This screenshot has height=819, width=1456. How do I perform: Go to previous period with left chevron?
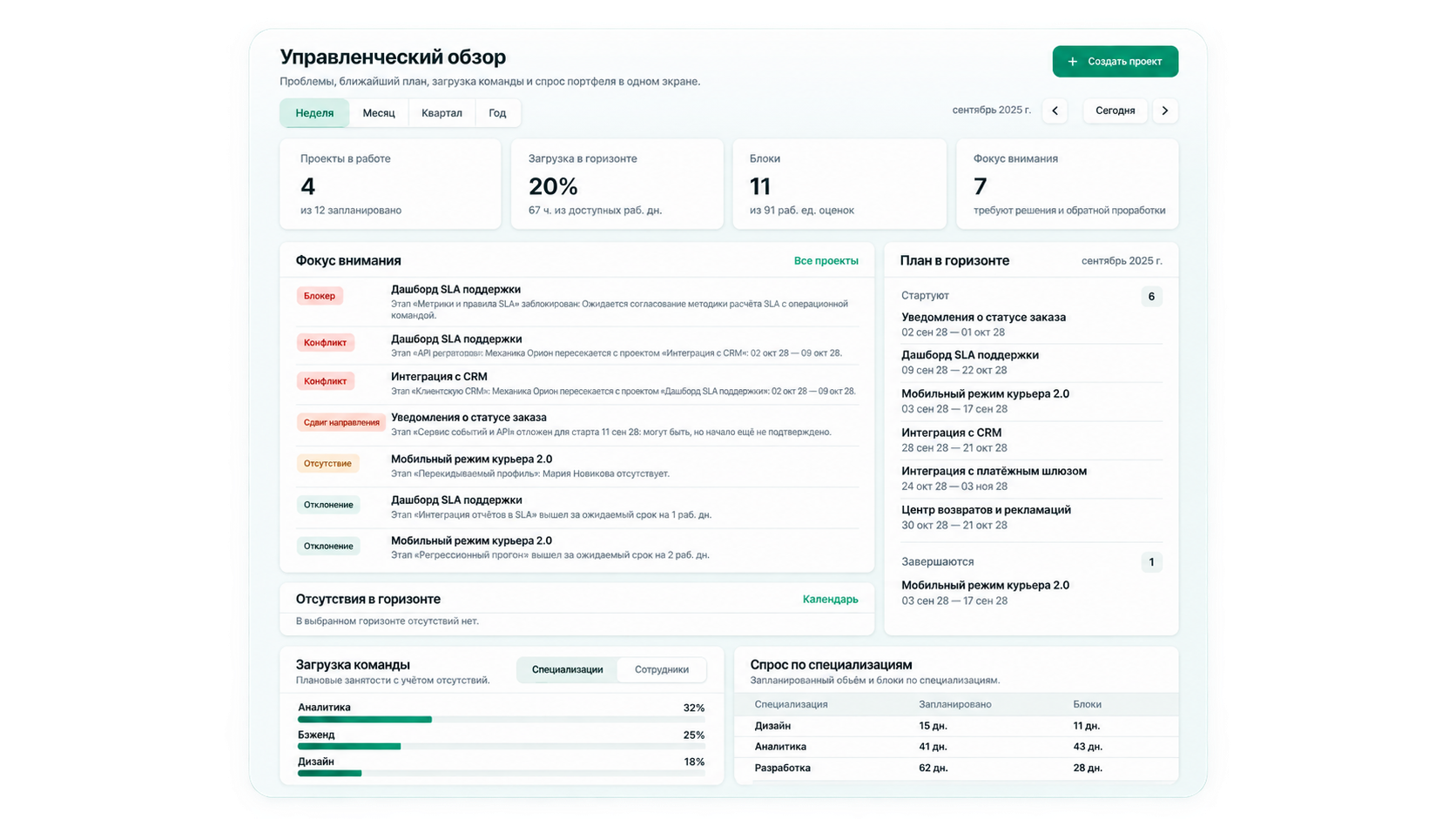(1055, 111)
